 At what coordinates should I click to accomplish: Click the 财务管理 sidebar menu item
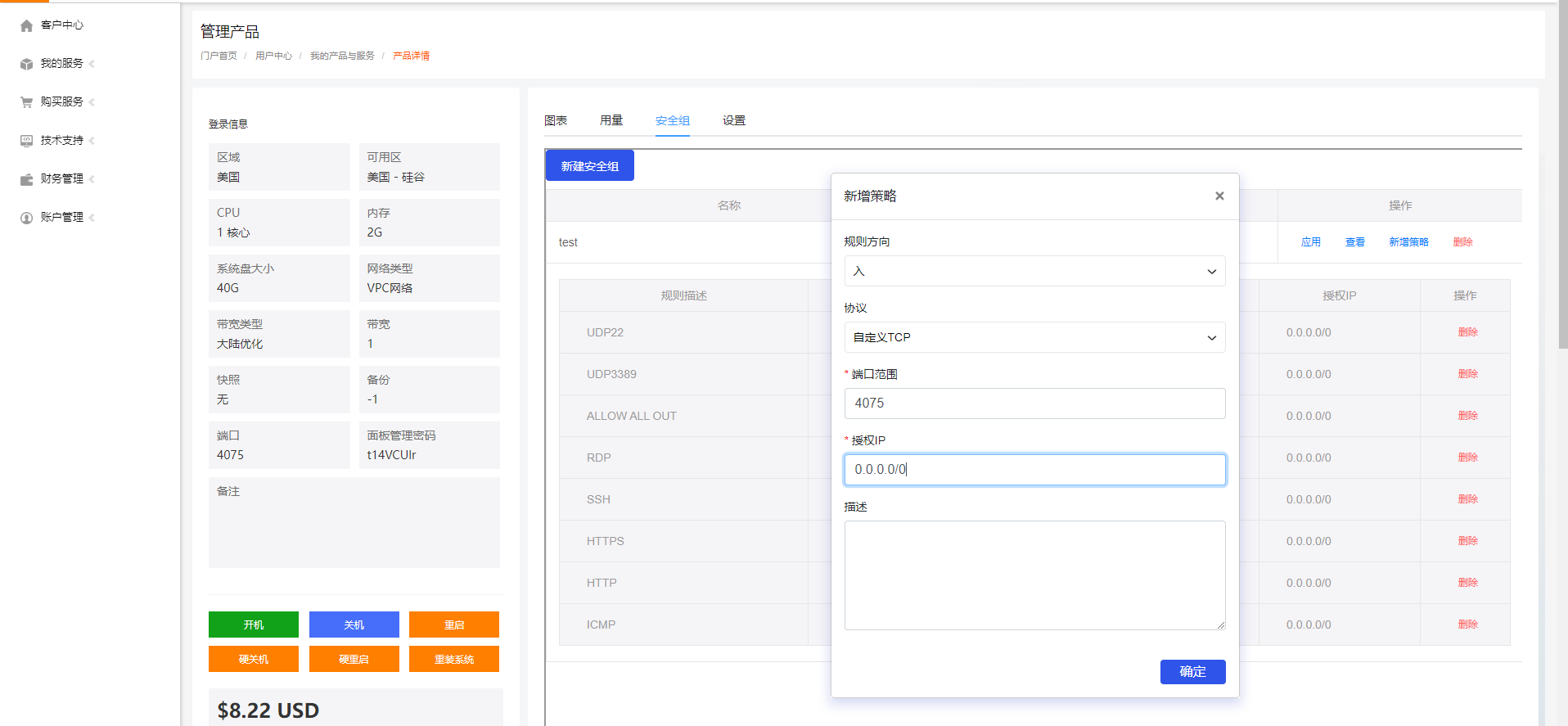coord(62,179)
